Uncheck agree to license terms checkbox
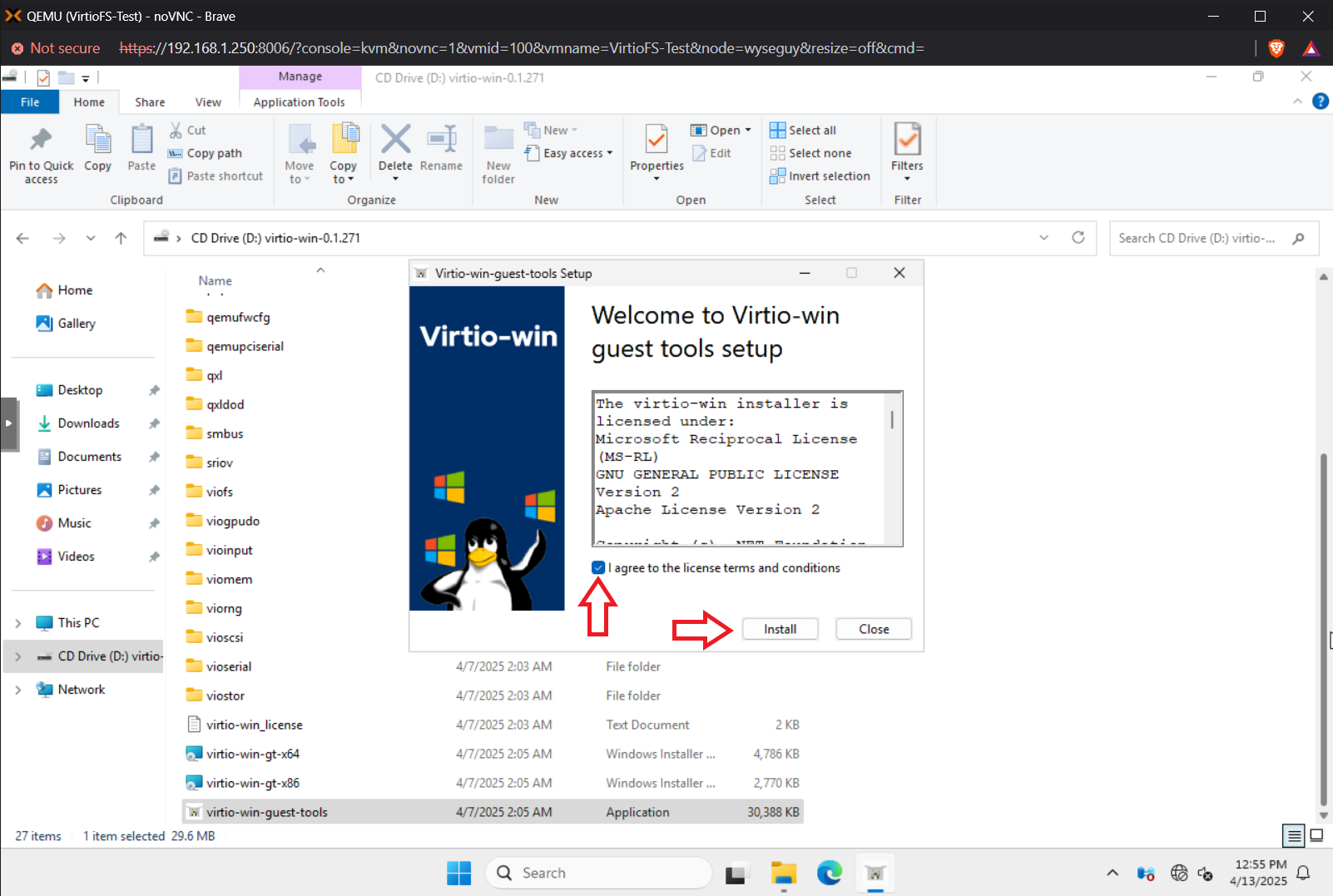1333x896 pixels. (x=598, y=567)
